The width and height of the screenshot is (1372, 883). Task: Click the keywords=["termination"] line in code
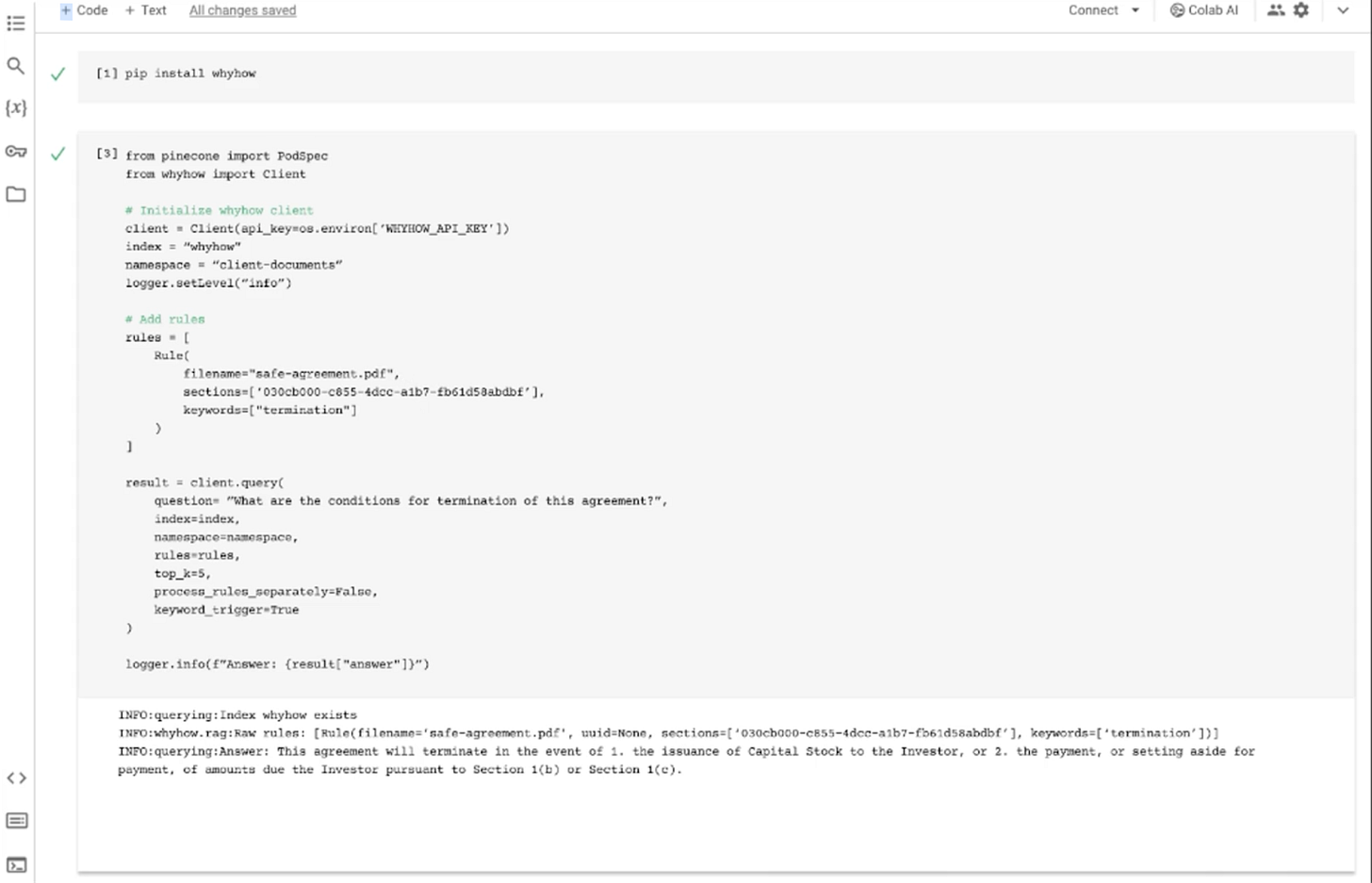coord(269,410)
